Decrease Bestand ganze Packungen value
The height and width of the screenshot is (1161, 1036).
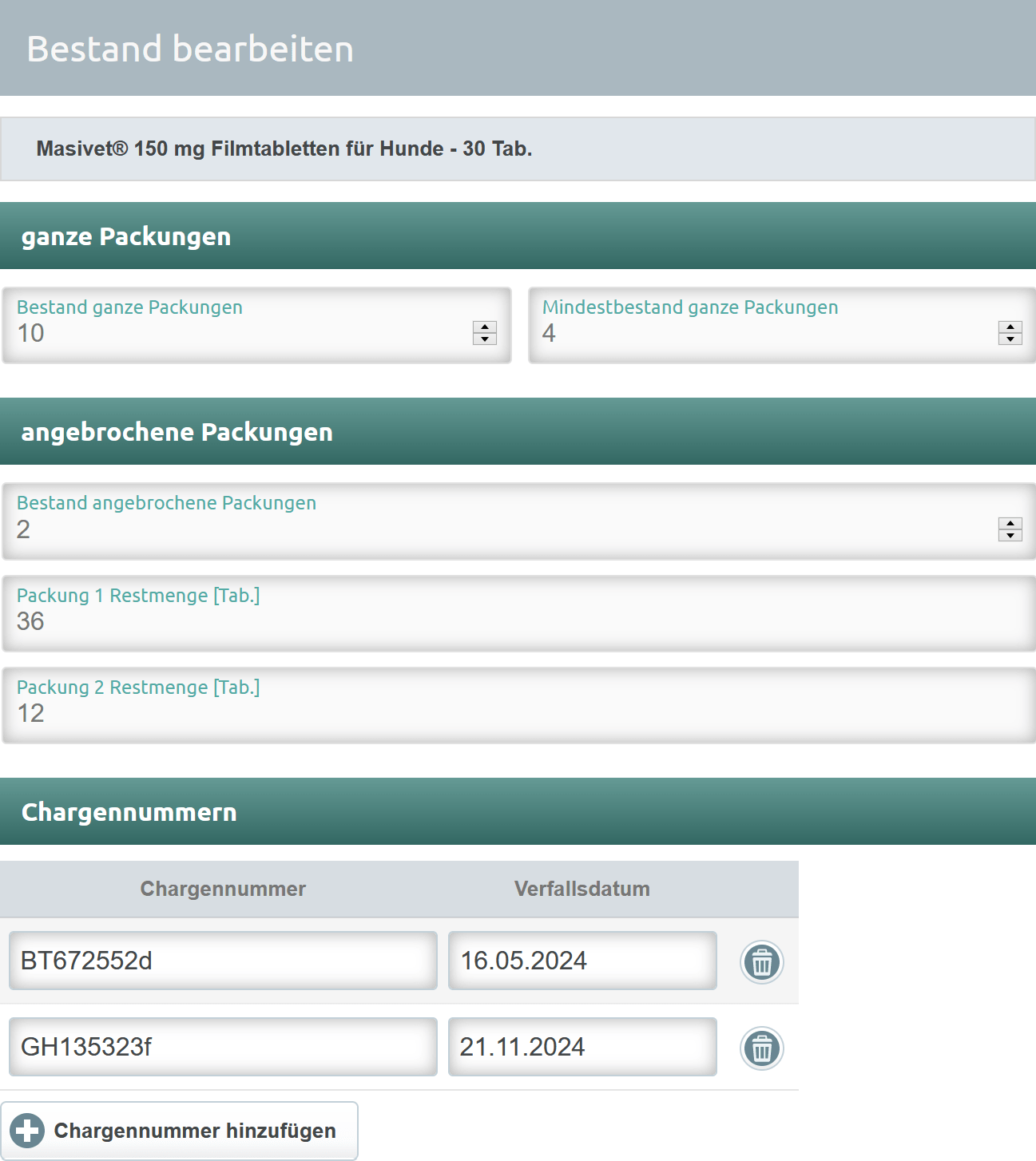(x=485, y=339)
